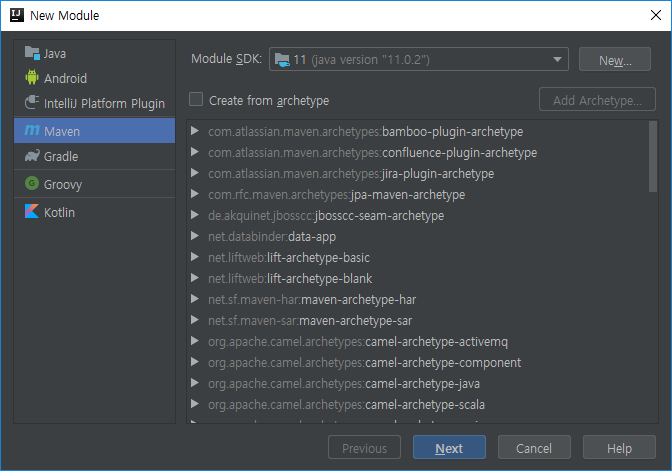This screenshot has height=471, width=672.
Task: Expand maven-archetype-har node
Action: 195,299
